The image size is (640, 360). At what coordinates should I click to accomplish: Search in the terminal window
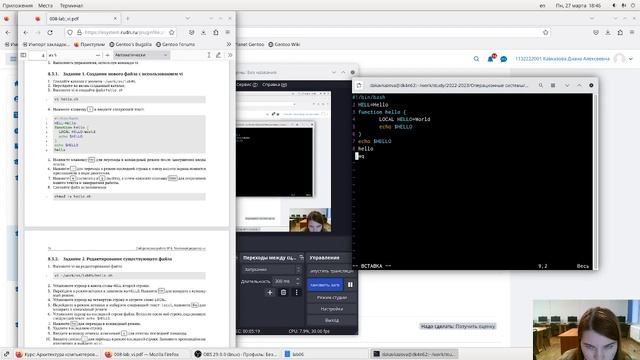[x=540, y=85]
